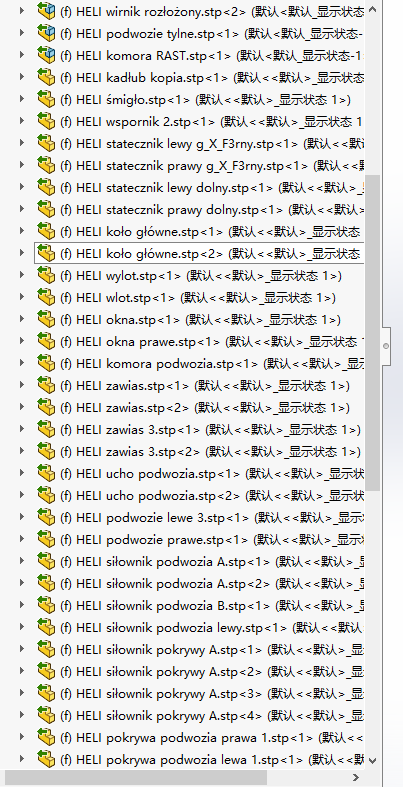Select HELI zawias 3.stp<1> component
403x787 pixels.
(x=210, y=430)
